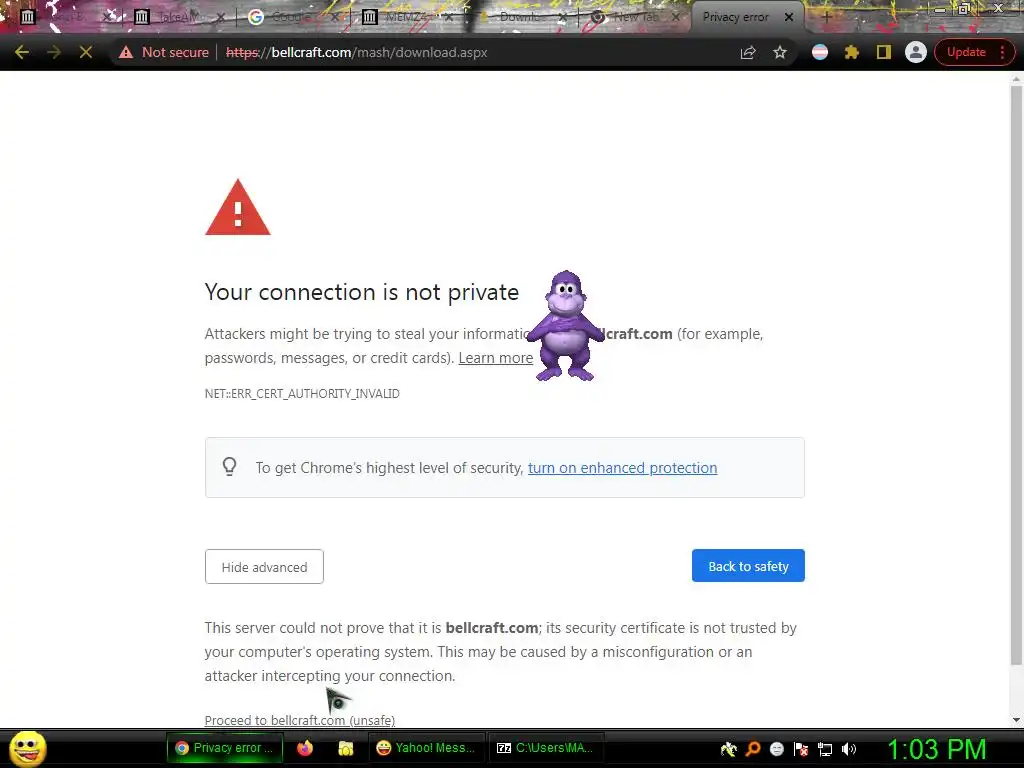Open the file explorer folder taskbar icon
Viewport: 1024px width, 768px height.
(345, 748)
